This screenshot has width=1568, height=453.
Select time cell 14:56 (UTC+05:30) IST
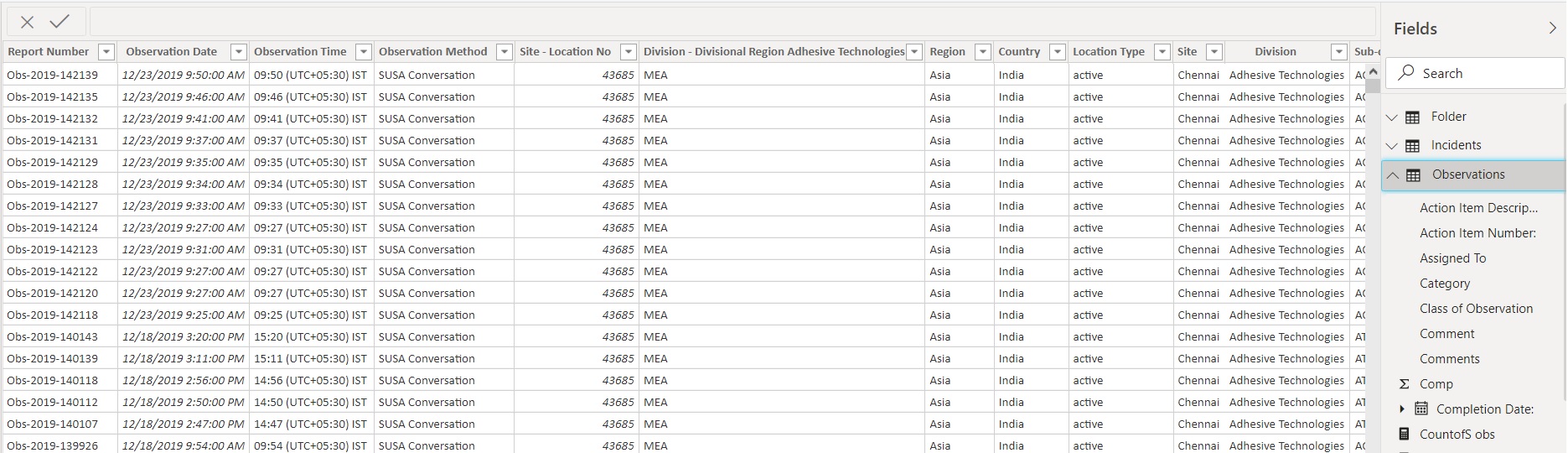coord(312,380)
